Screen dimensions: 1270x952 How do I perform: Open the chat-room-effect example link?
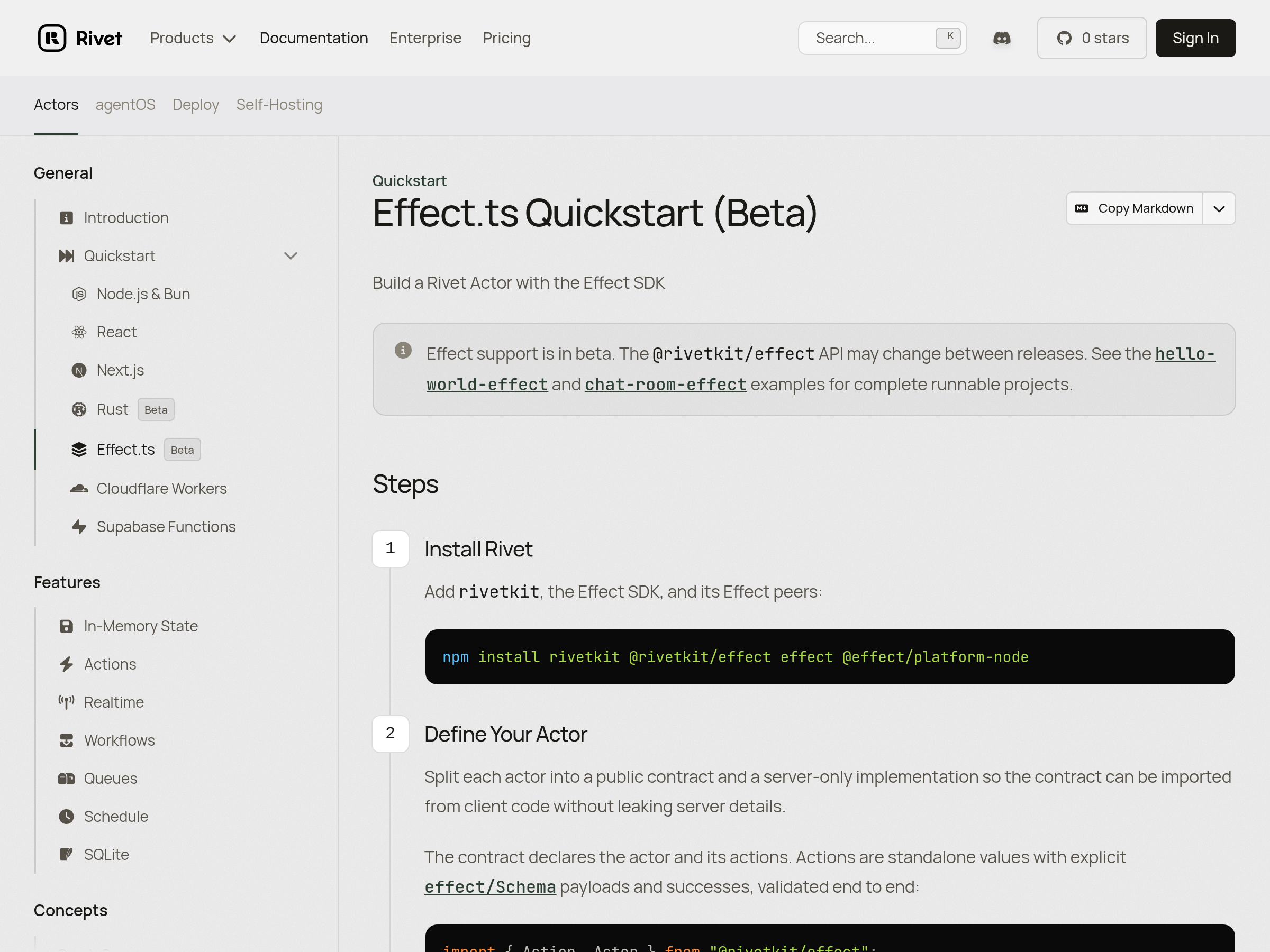click(x=666, y=385)
